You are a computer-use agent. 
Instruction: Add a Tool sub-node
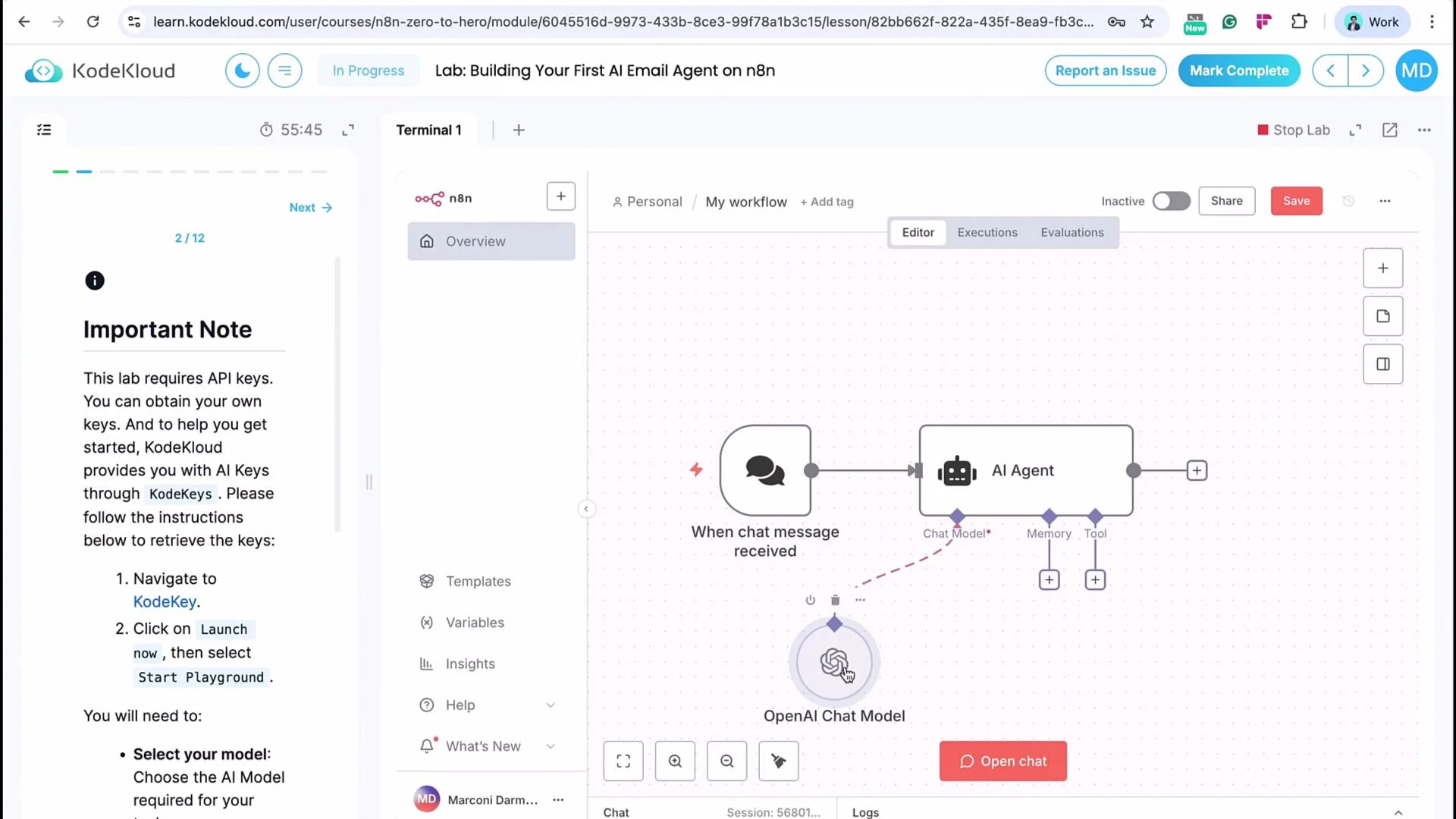pyautogui.click(x=1095, y=580)
